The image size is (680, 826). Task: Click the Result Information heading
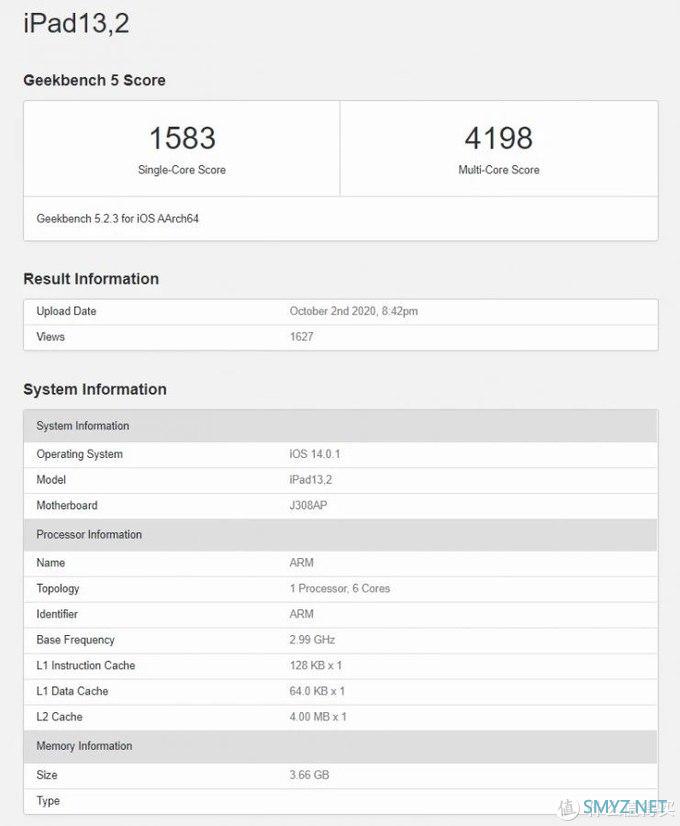pos(91,279)
